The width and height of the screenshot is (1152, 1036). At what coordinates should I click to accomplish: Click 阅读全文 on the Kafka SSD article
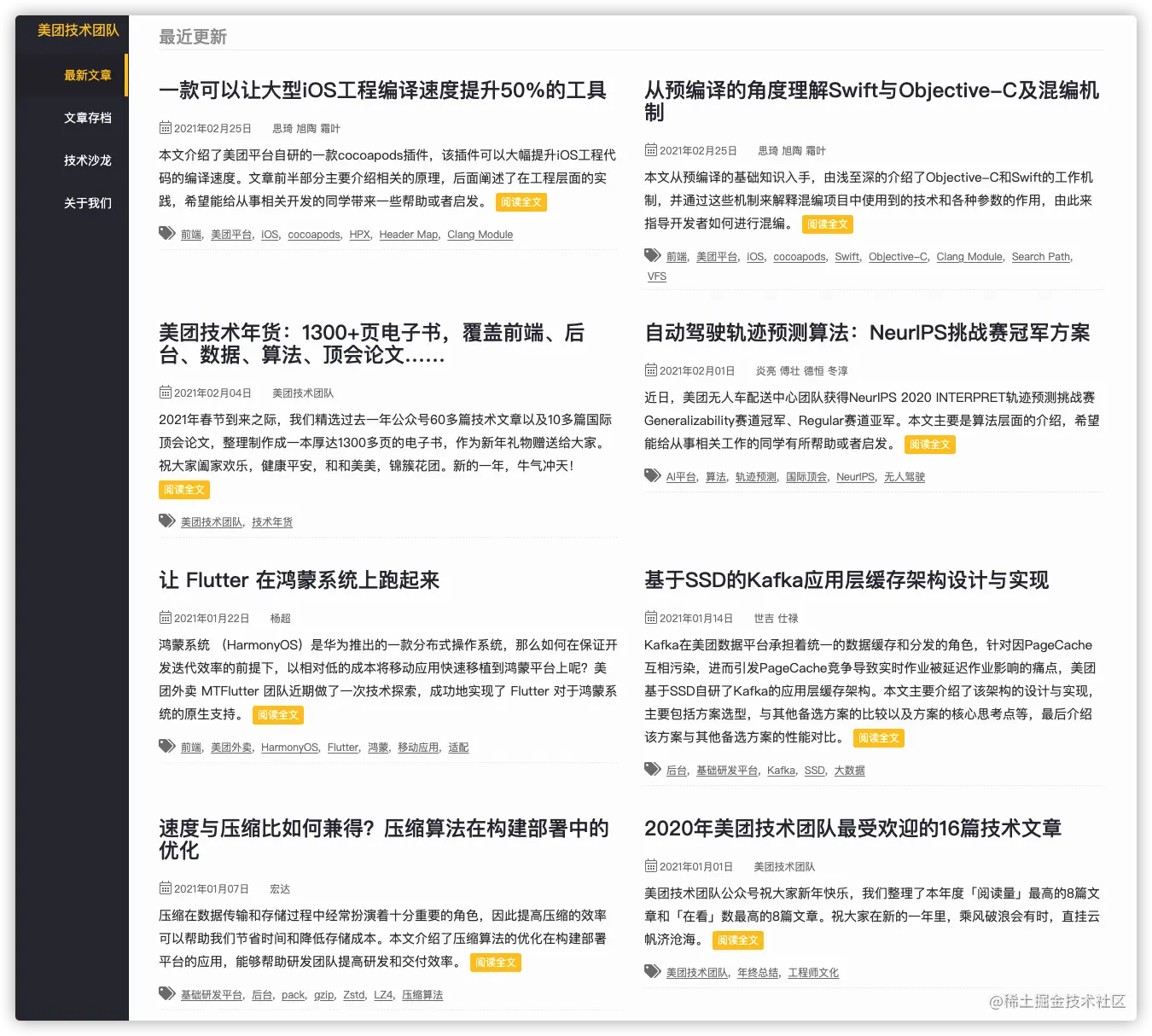[879, 738]
